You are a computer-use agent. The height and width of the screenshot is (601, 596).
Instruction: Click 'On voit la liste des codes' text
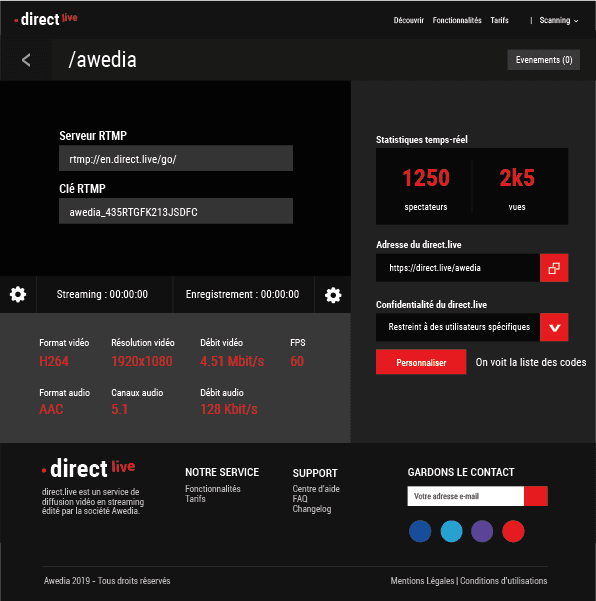(x=531, y=362)
